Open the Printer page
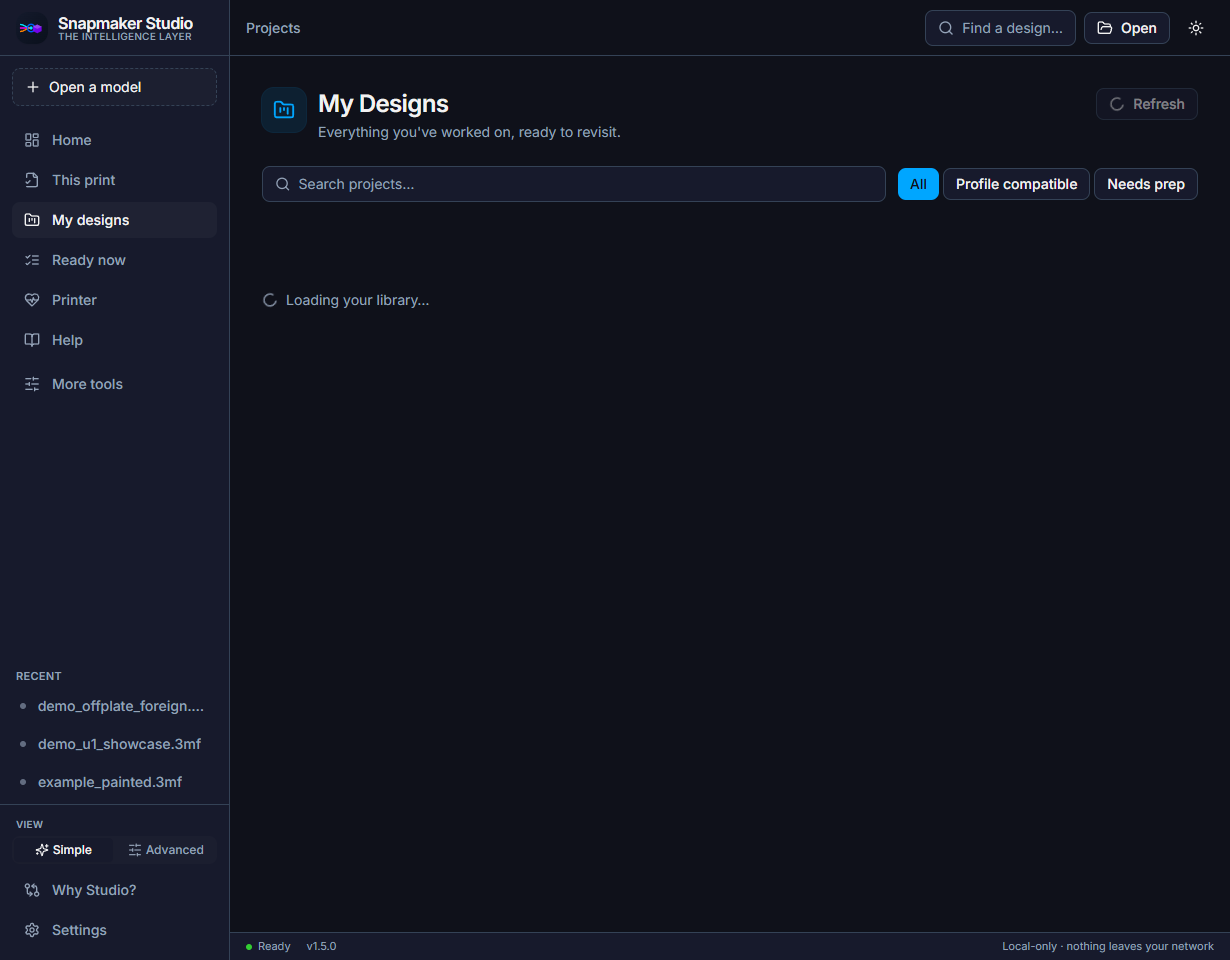 coord(114,300)
